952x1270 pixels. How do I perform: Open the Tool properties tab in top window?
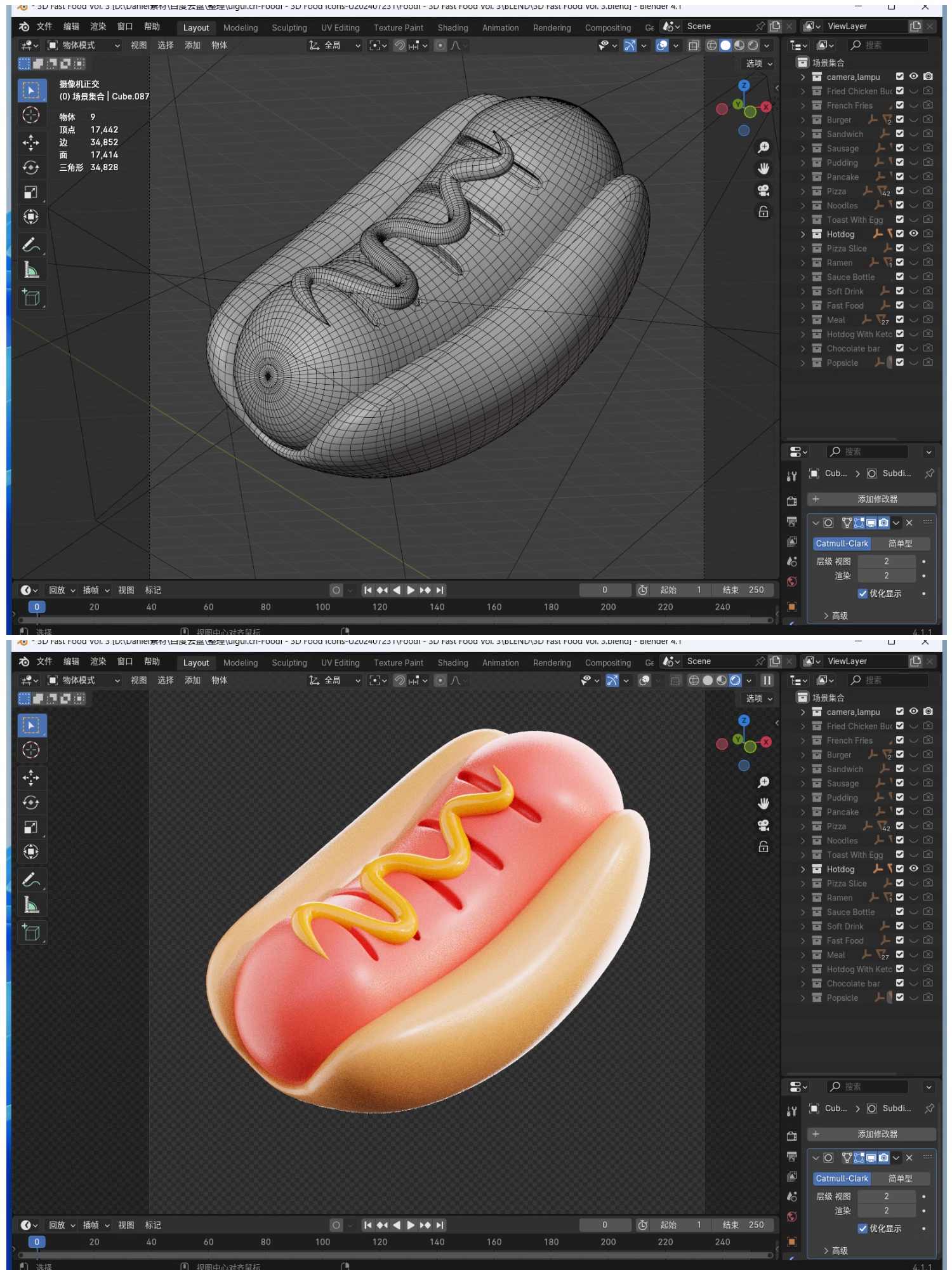pos(791,476)
